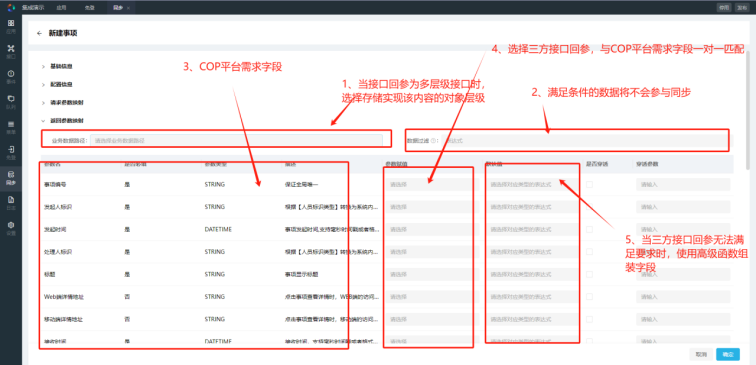The height and width of the screenshot is (365, 756).
Task: Click the colorful app logo at top left
Action: 11,7
